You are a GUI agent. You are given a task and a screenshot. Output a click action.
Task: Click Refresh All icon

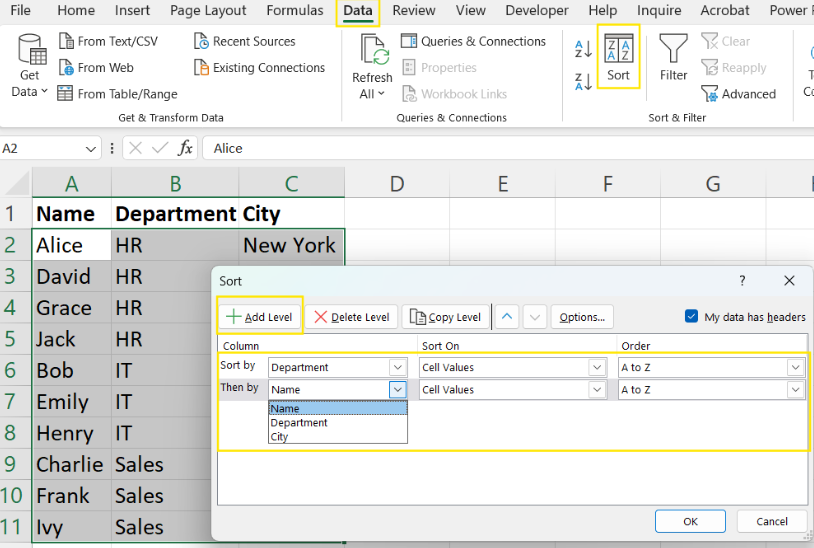pyautogui.click(x=373, y=52)
